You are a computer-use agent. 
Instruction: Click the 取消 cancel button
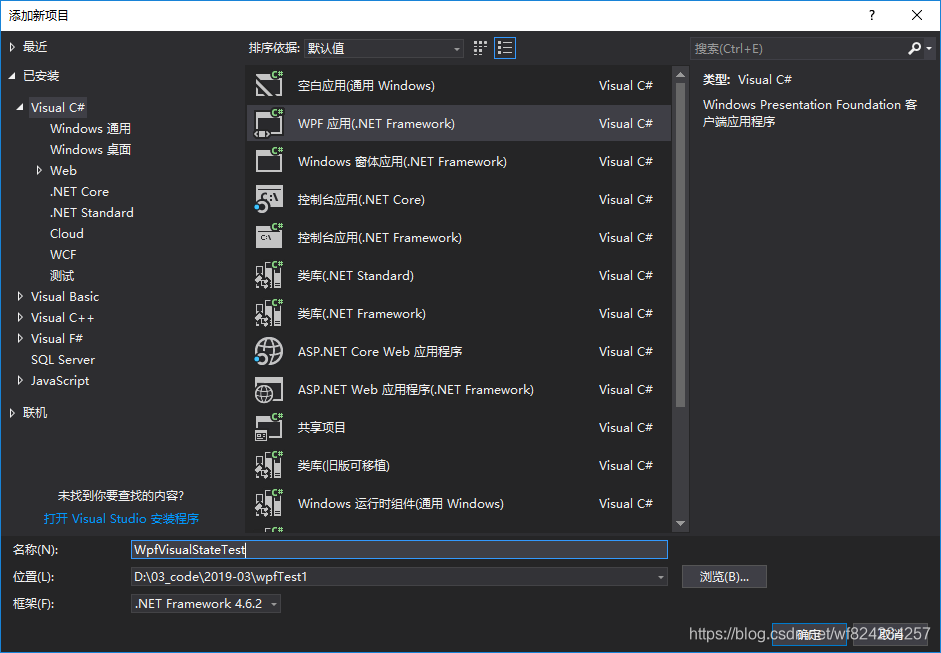click(890, 634)
